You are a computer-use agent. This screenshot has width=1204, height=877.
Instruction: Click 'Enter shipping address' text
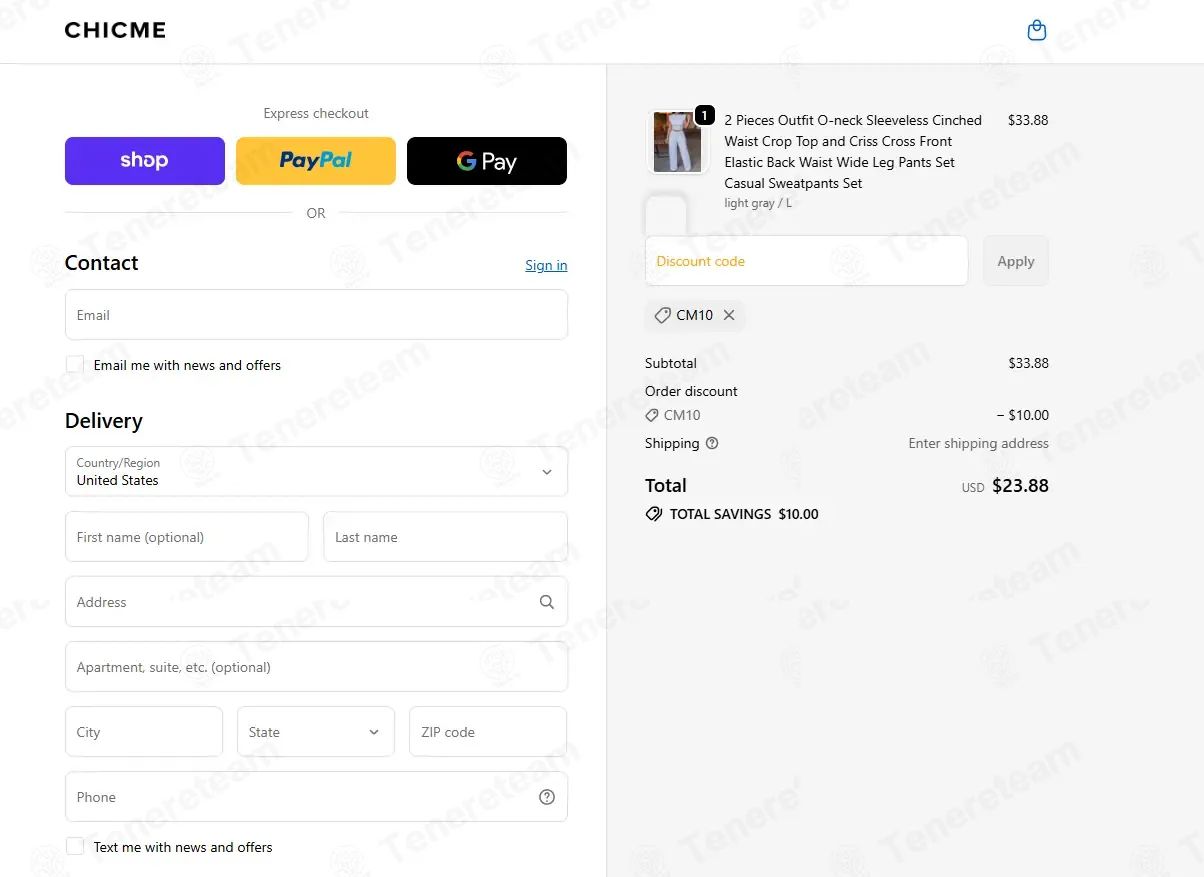[978, 443]
